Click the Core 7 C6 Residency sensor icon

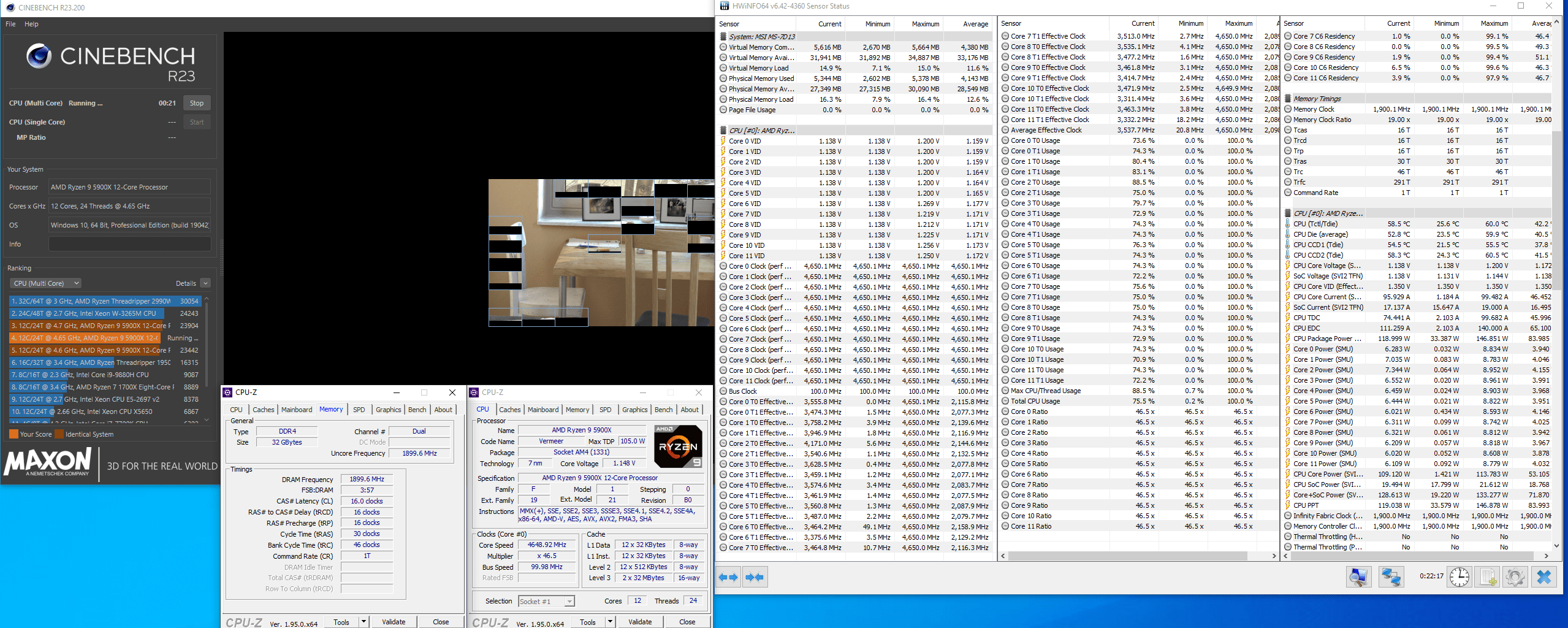1288,36
